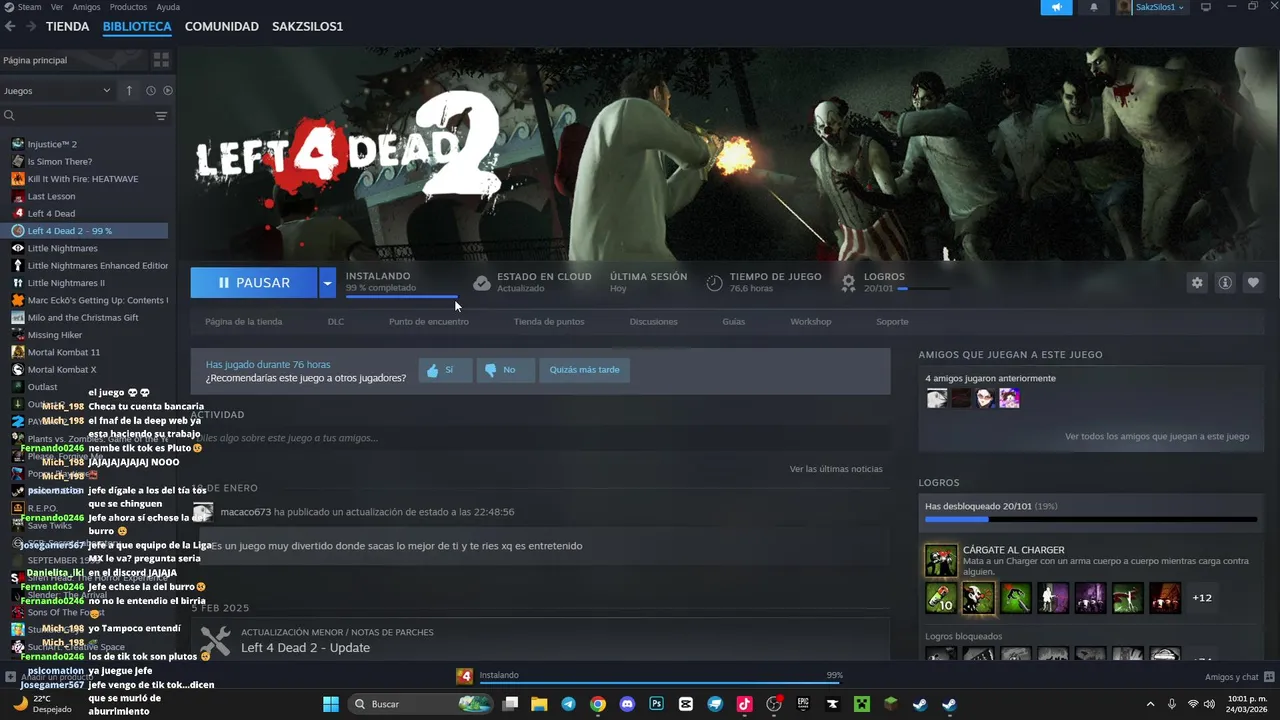This screenshot has width=1280, height=720.
Task: Switch library to grid collections view
Action: point(161,60)
